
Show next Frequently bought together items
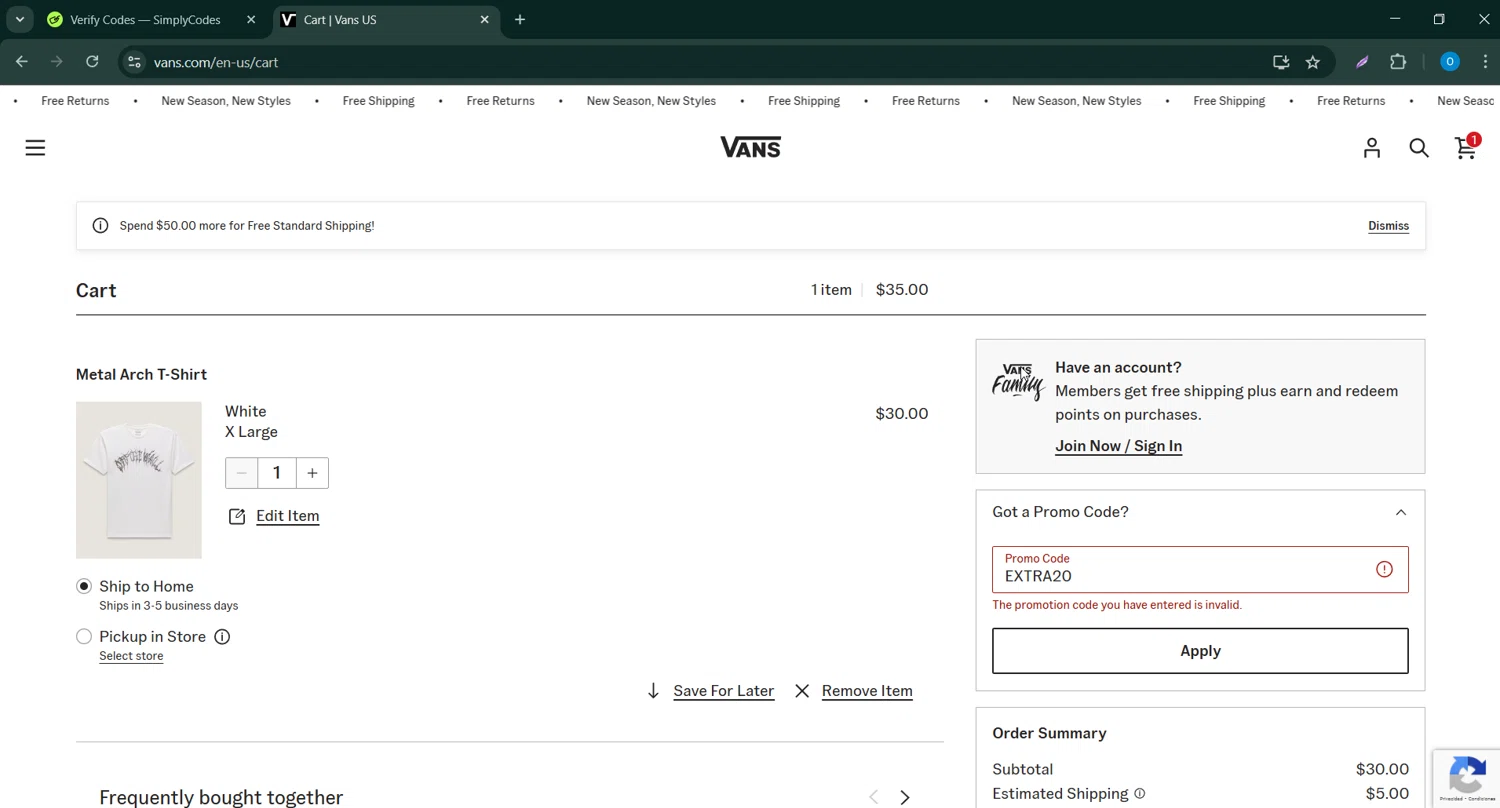point(905,797)
